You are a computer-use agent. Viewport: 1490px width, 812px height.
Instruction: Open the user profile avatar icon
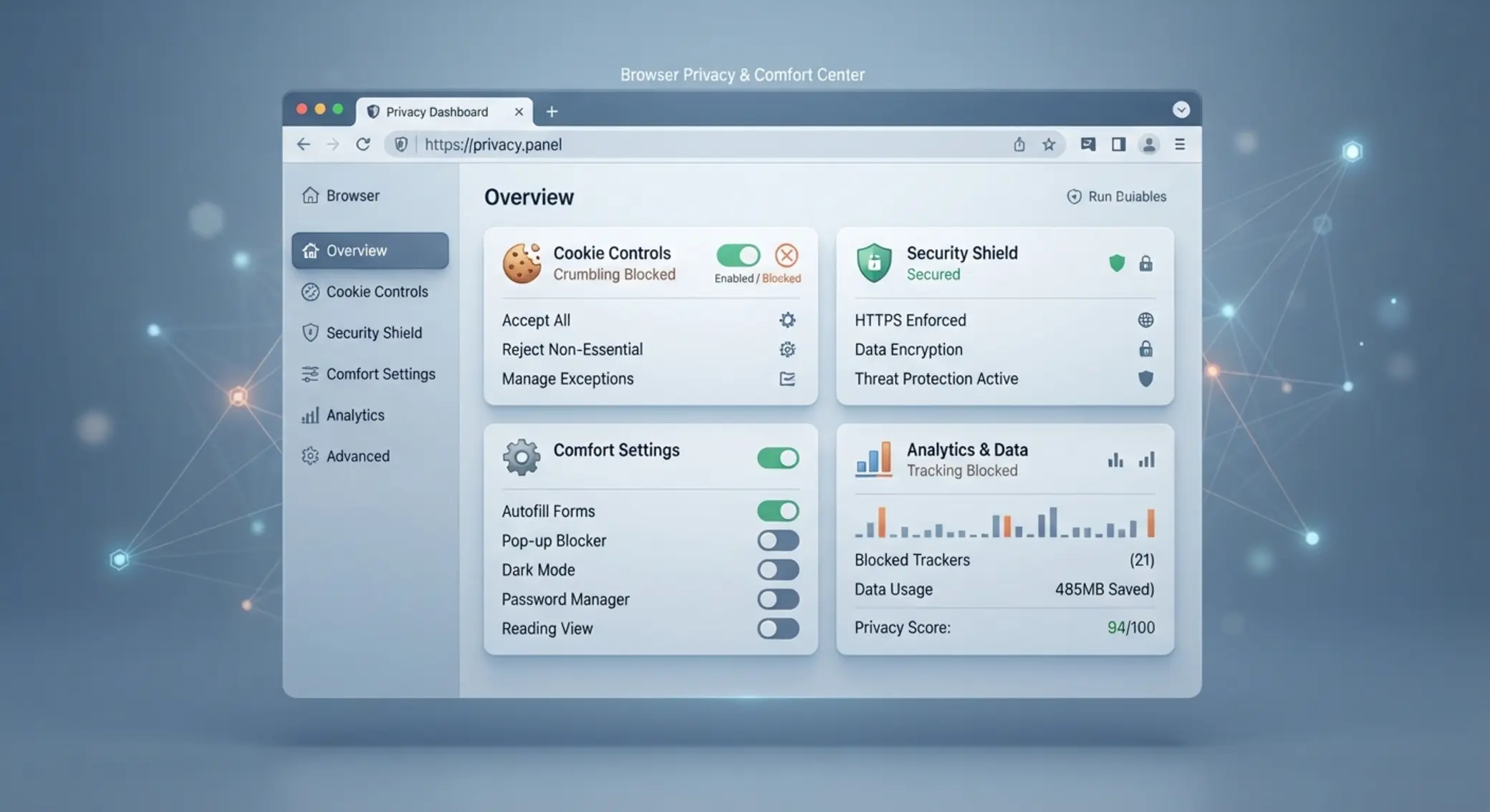1149,145
